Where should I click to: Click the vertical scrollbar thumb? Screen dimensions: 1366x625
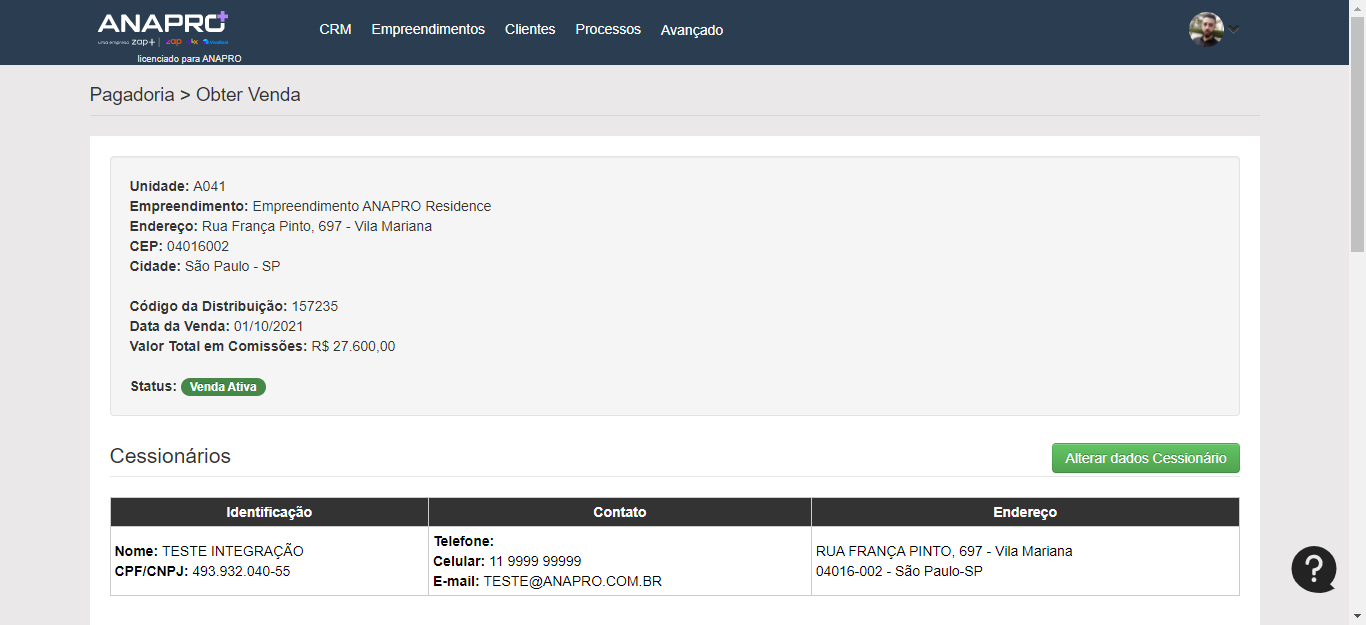pyautogui.click(x=1357, y=130)
